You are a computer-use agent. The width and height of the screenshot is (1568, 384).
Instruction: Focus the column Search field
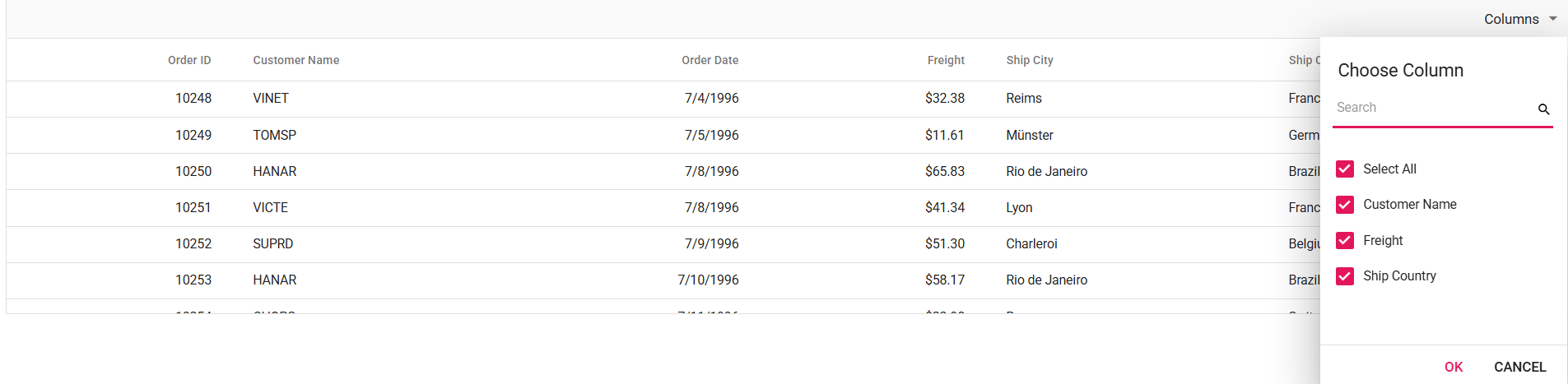tap(1432, 108)
